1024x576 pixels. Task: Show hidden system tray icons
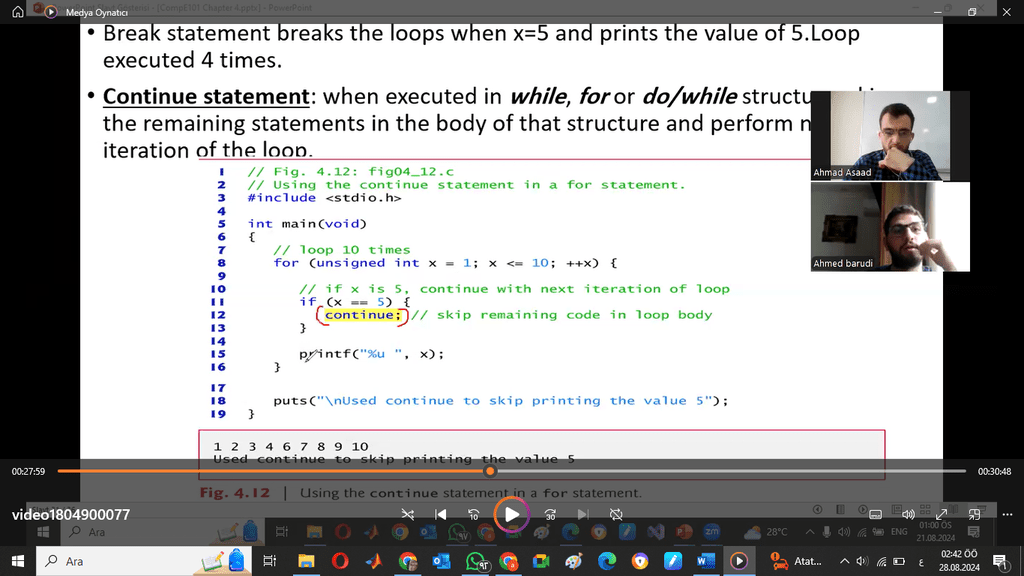pos(844,561)
